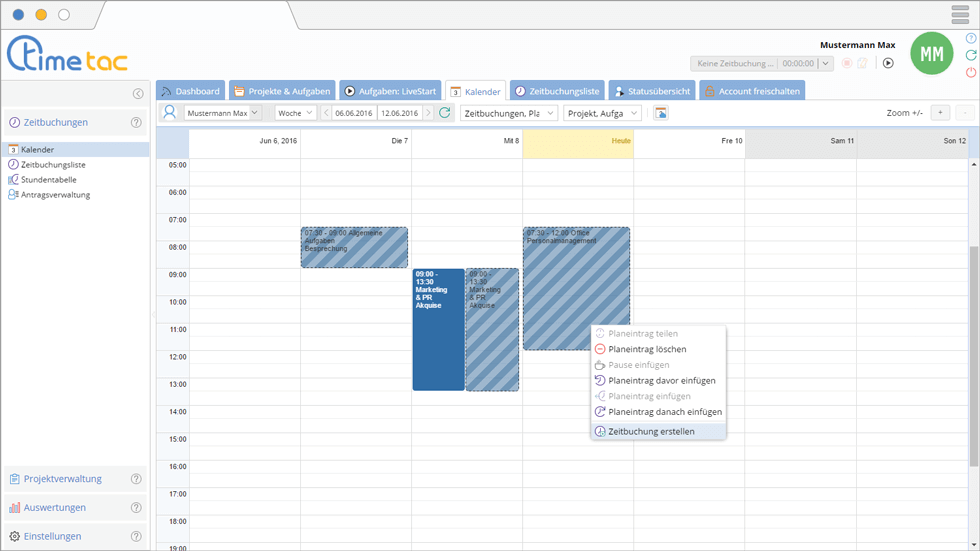
Task: Click the start time tracking play icon
Action: coord(887,63)
